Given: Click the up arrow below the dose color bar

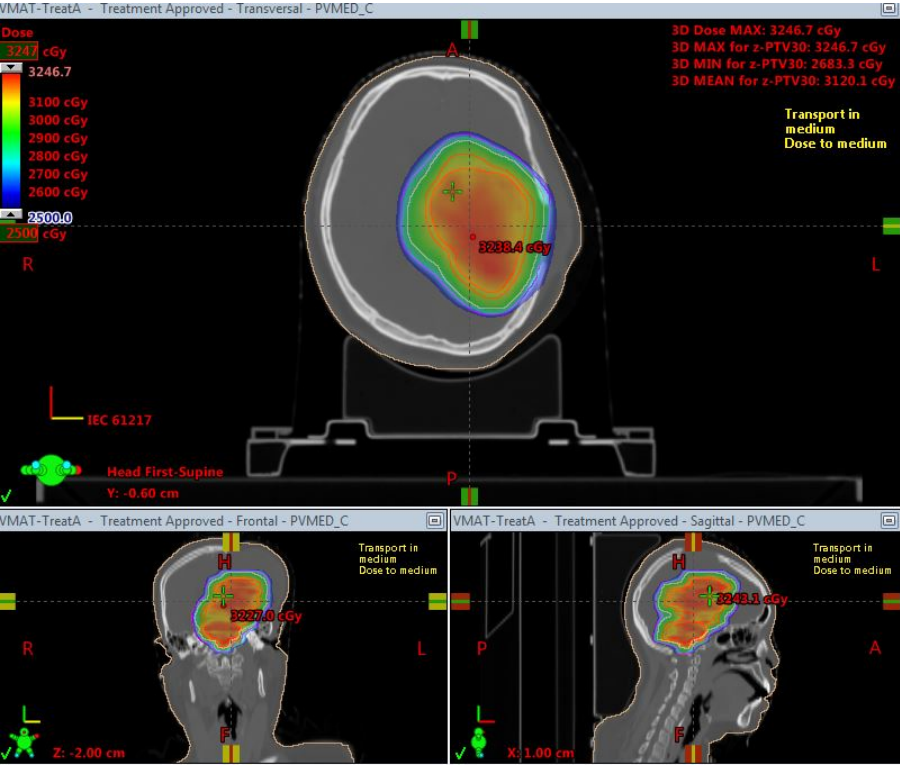Looking at the screenshot, I should [11, 214].
